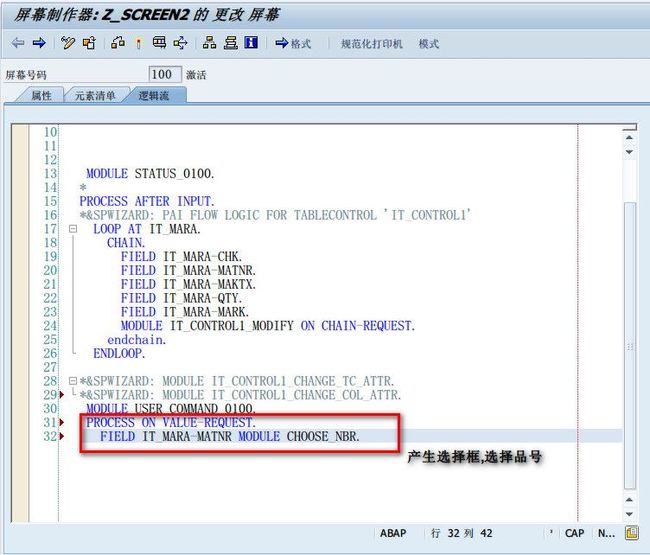Click MODULE USER_COMMAND_0100. line

tap(171, 409)
